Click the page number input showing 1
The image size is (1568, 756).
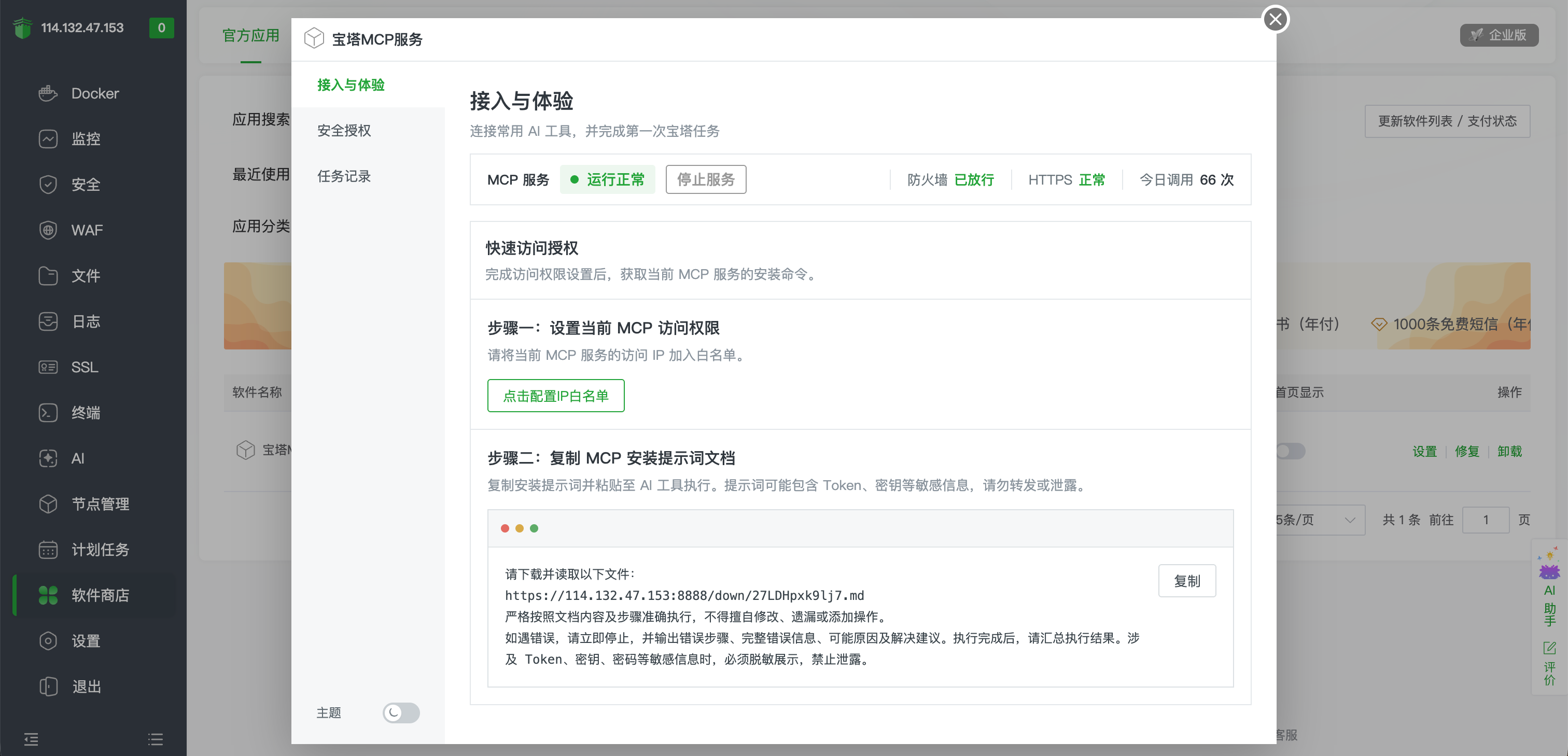1485,520
